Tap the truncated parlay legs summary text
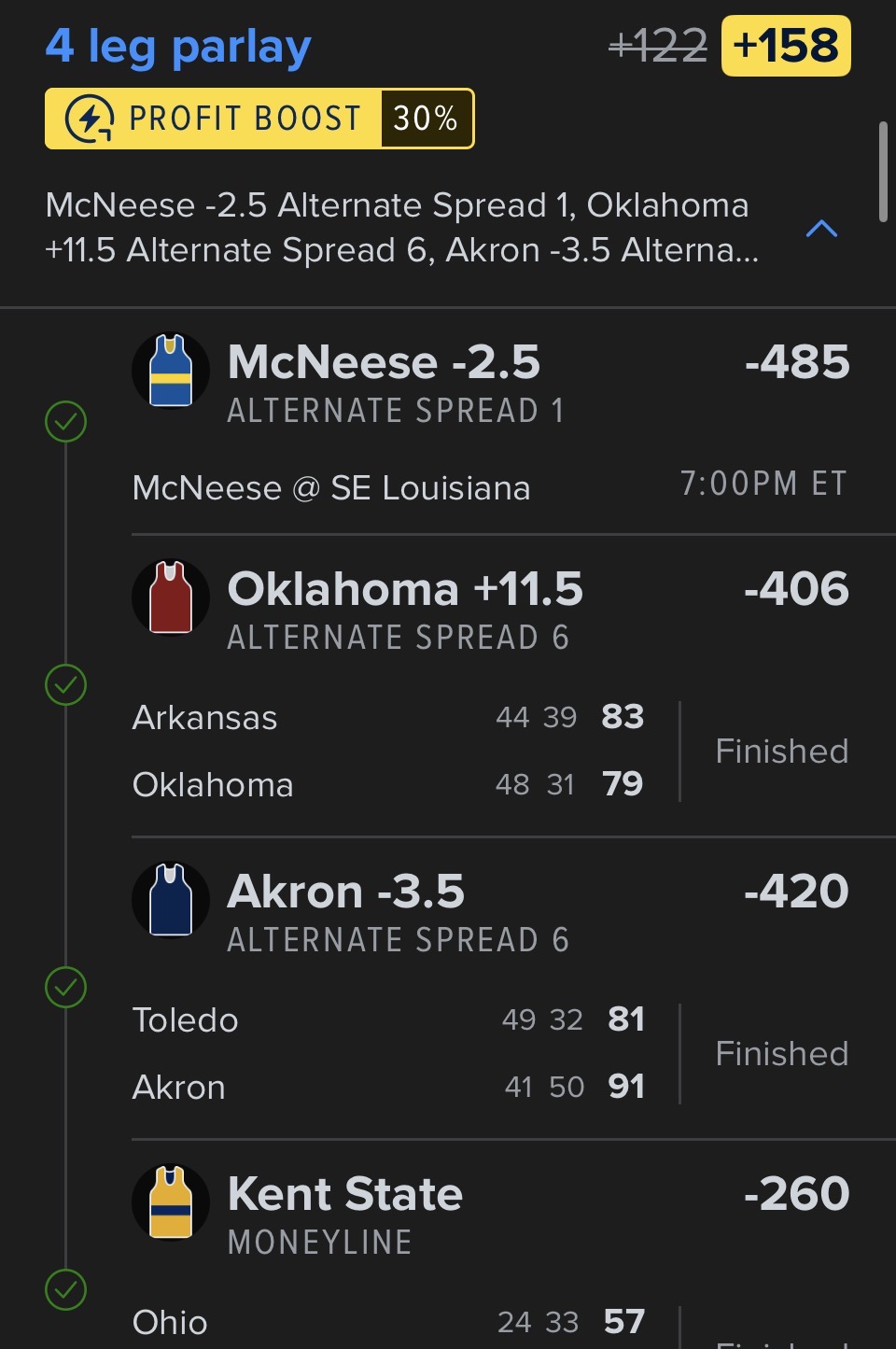896x1349 pixels. click(401, 228)
